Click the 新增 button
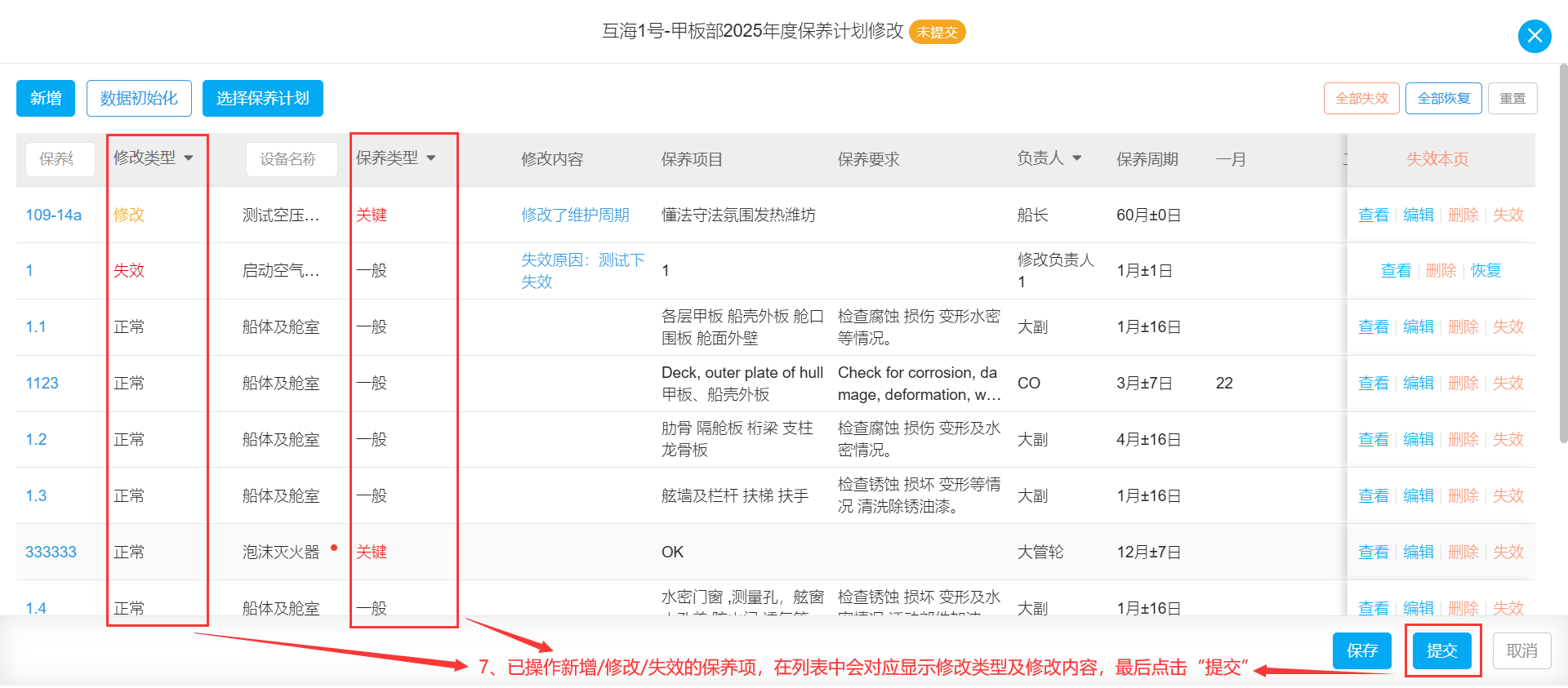The image size is (1568, 688). [x=46, y=99]
